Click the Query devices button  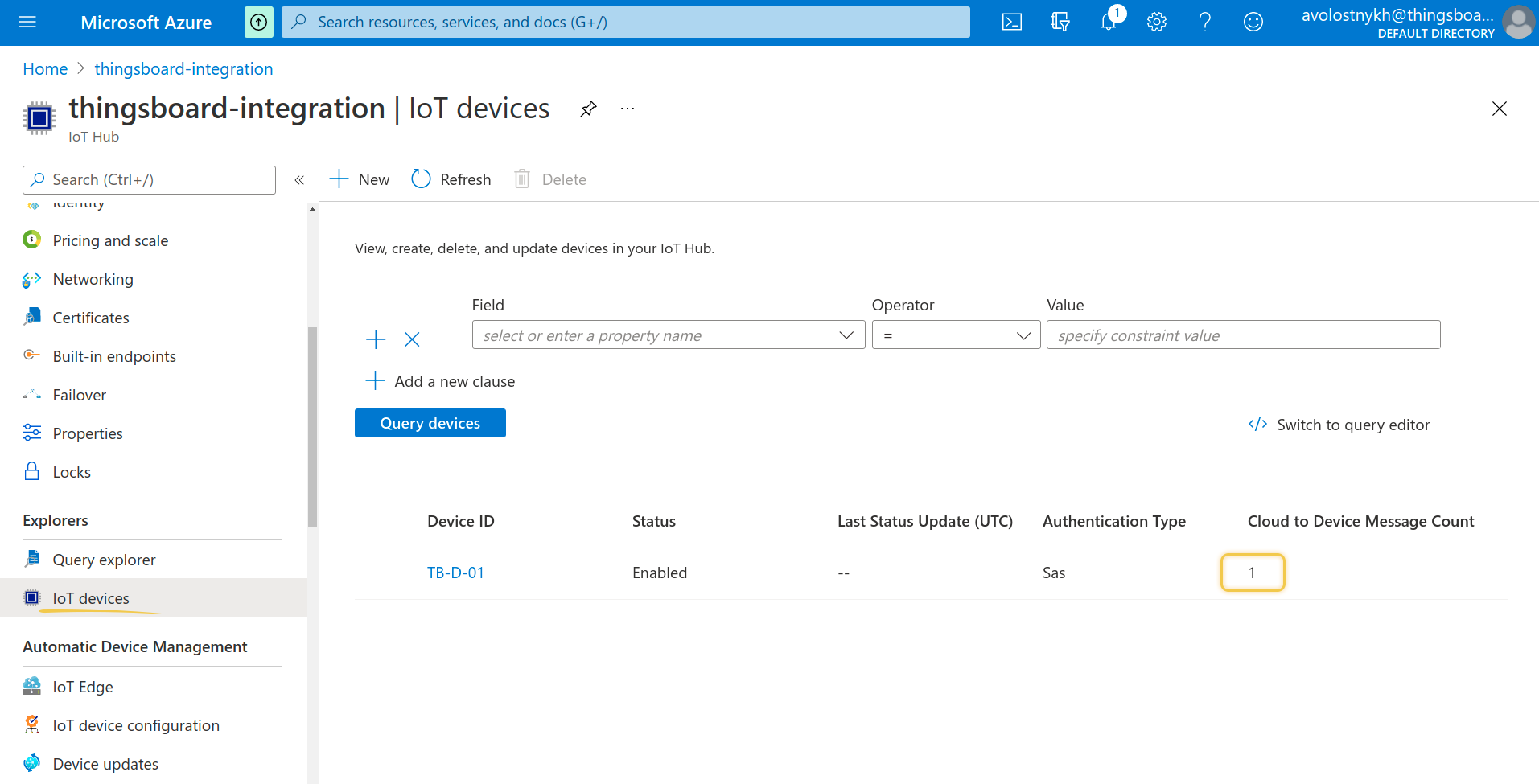pyautogui.click(x=430, y=423)
